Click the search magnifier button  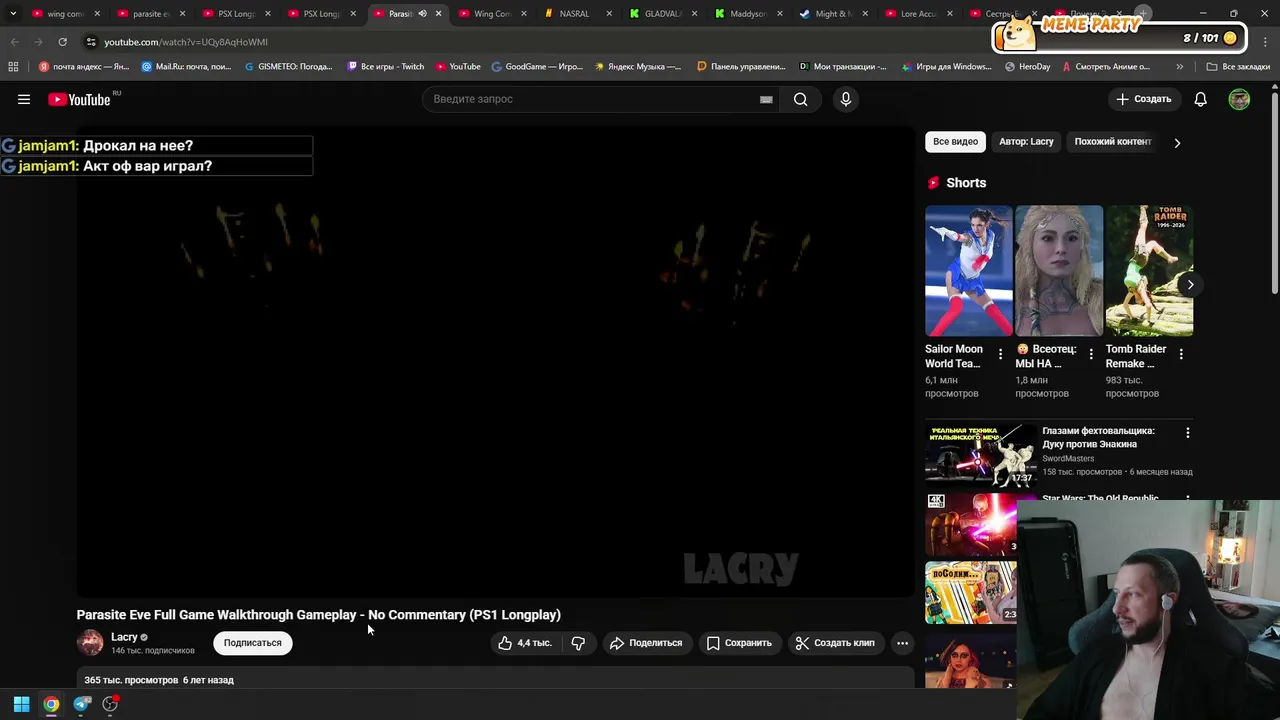tap(800, 99)
